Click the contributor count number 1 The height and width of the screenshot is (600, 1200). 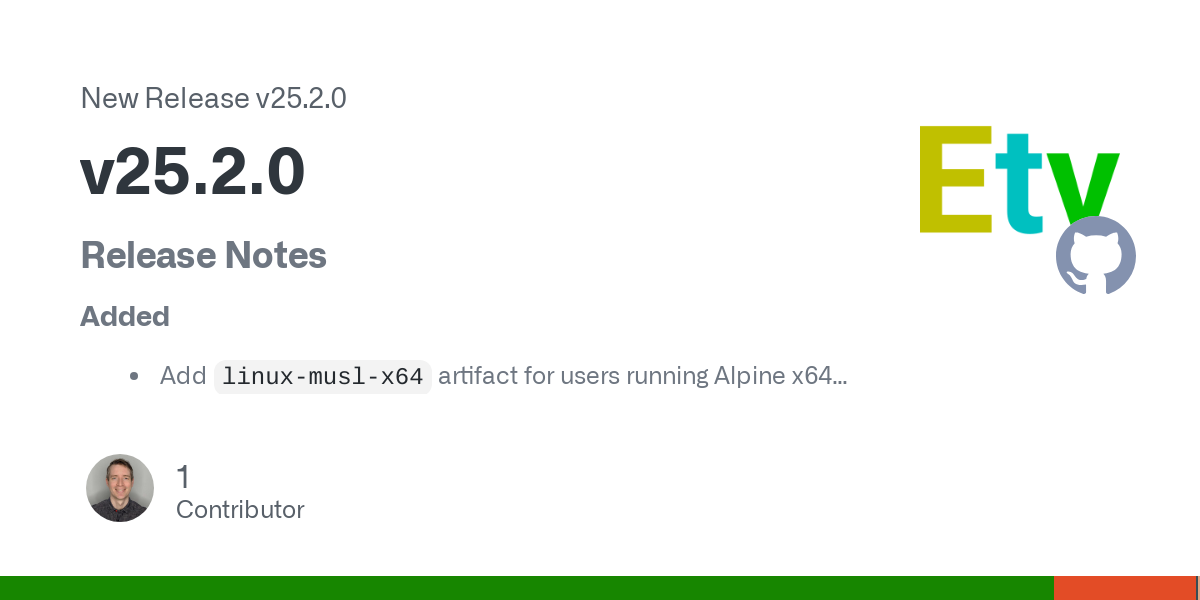(x=183, y=477)
